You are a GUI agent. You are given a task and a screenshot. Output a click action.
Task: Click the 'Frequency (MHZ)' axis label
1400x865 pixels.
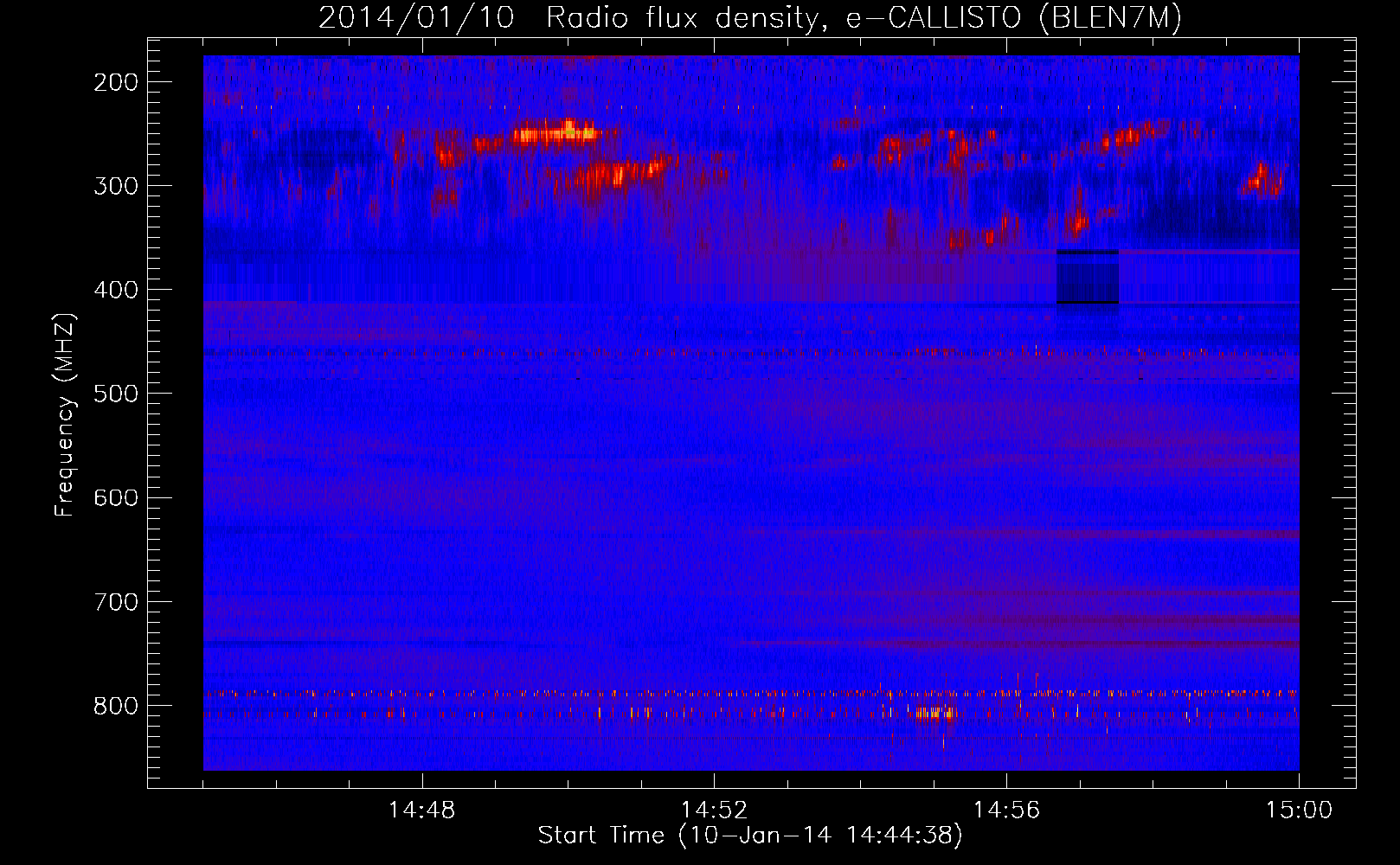(x=65, y=414)
